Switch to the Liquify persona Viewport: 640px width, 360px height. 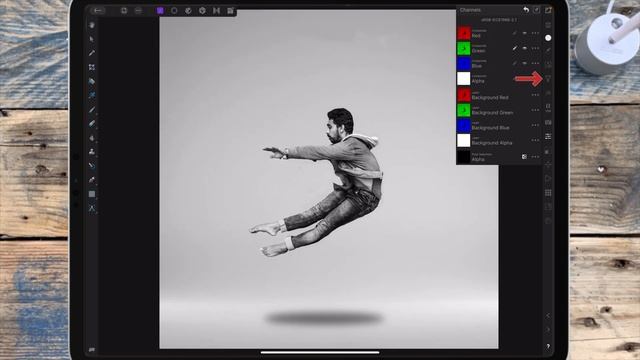pos(188,11)
